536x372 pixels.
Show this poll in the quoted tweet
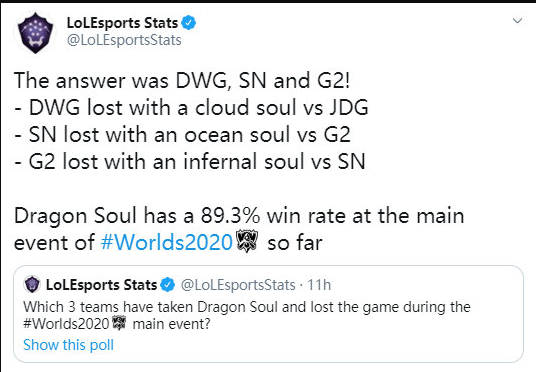(x=68, y=345)
